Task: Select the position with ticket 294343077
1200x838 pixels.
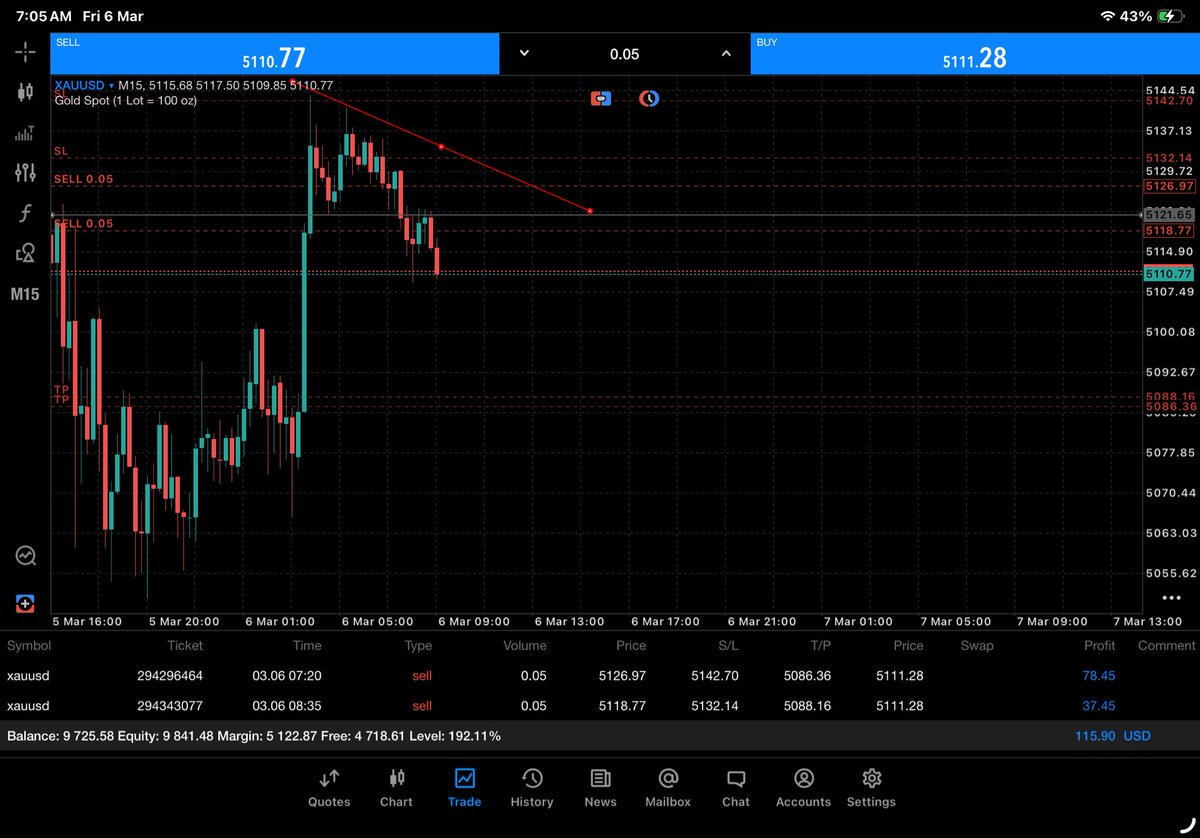Action: coord(600,705)
